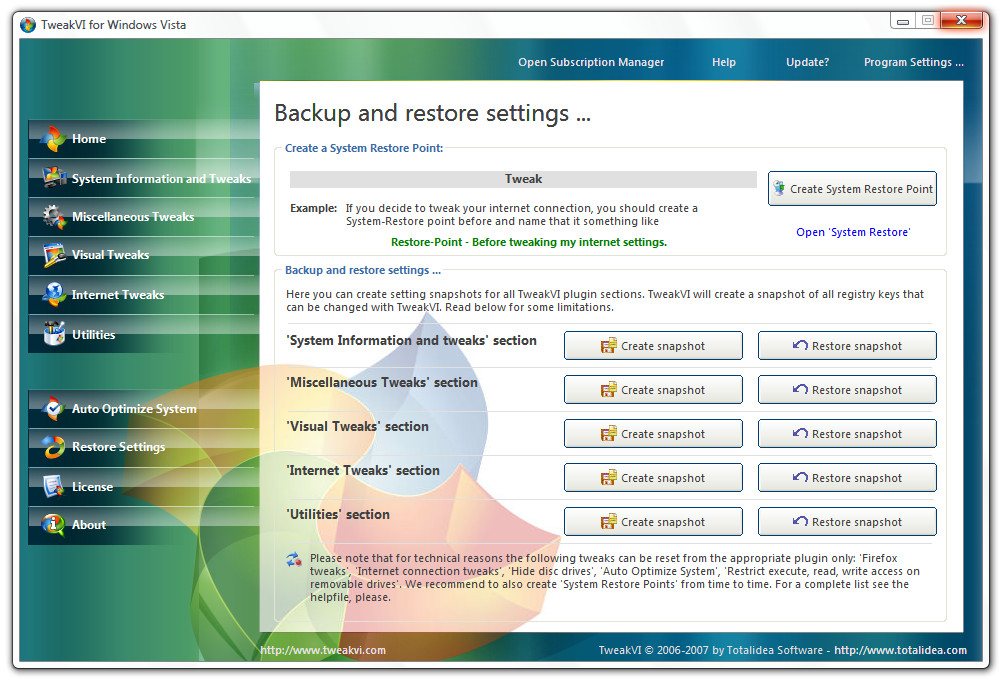Restore snapshot for System Information and tweaks section
The height and width of the screenshot is (686, 1002).
[847, 346]
